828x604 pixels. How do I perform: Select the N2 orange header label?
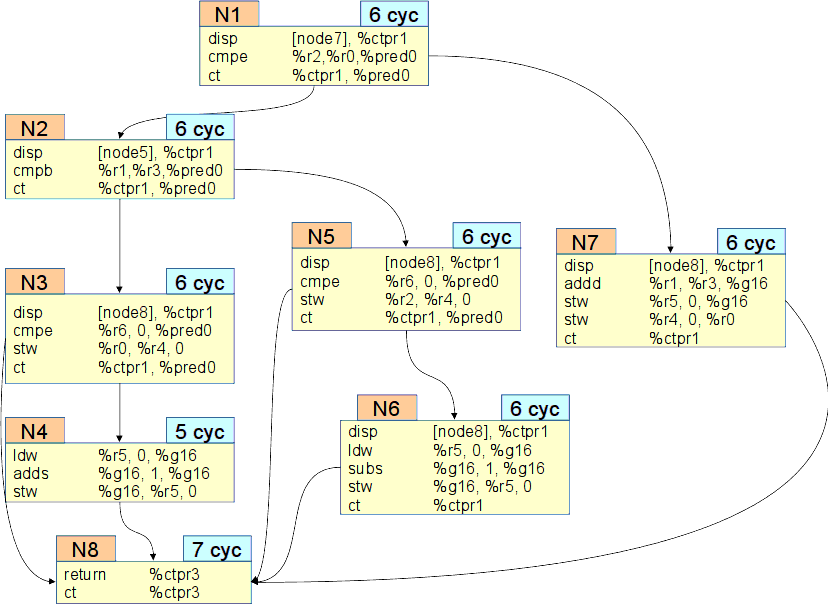point(35,128)
